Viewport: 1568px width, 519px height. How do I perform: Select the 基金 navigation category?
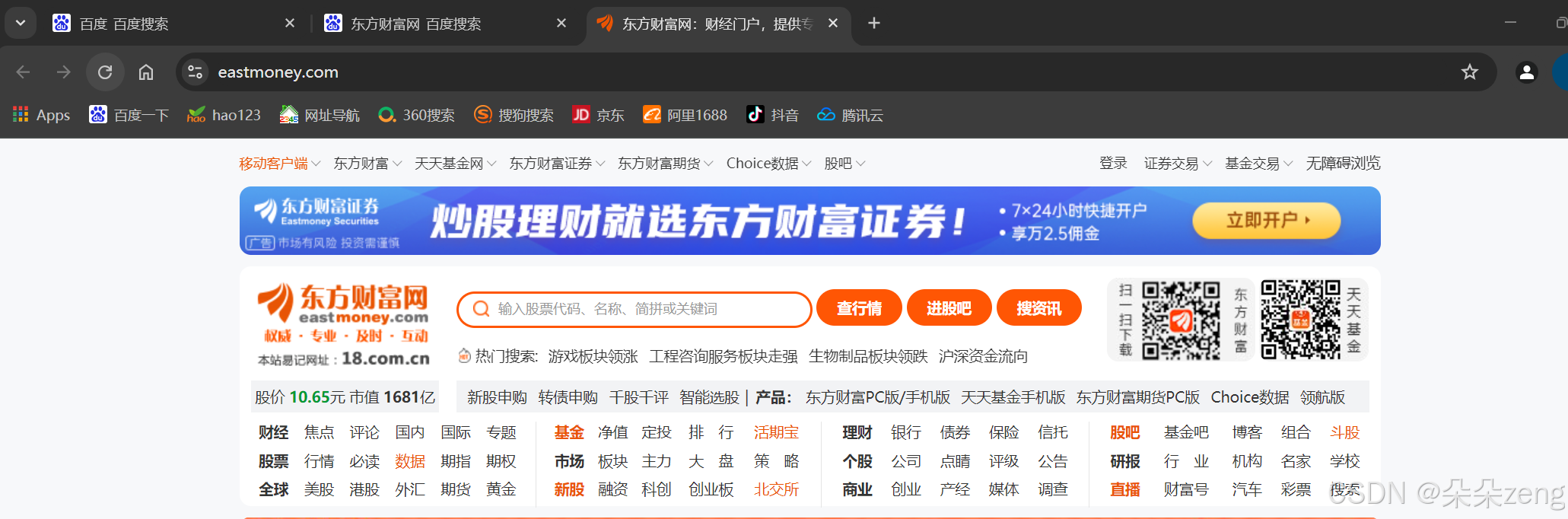click(x=569, y=432)
